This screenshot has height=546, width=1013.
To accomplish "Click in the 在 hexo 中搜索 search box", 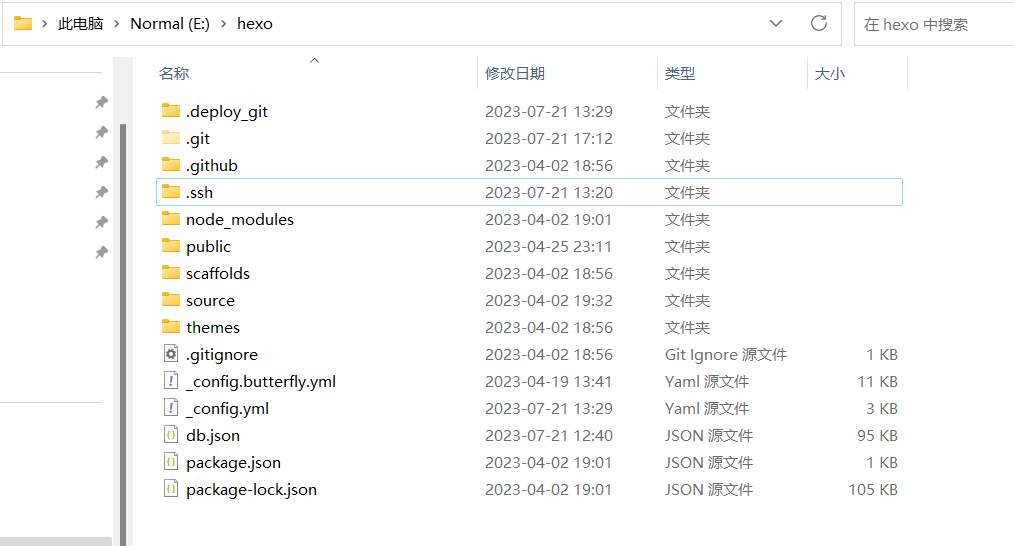I will pyautogui.click(x=930, y=24).
